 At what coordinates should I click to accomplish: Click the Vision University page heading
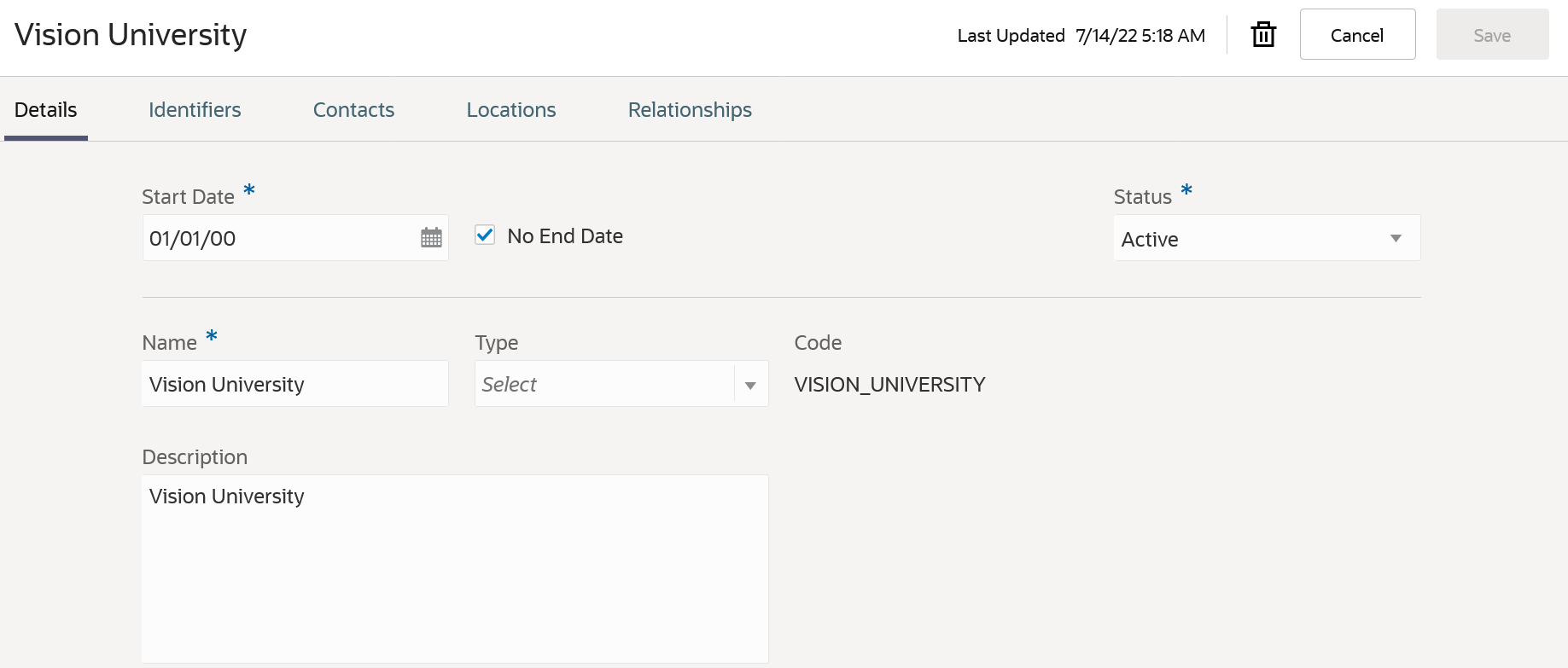[x=131, y=35]
